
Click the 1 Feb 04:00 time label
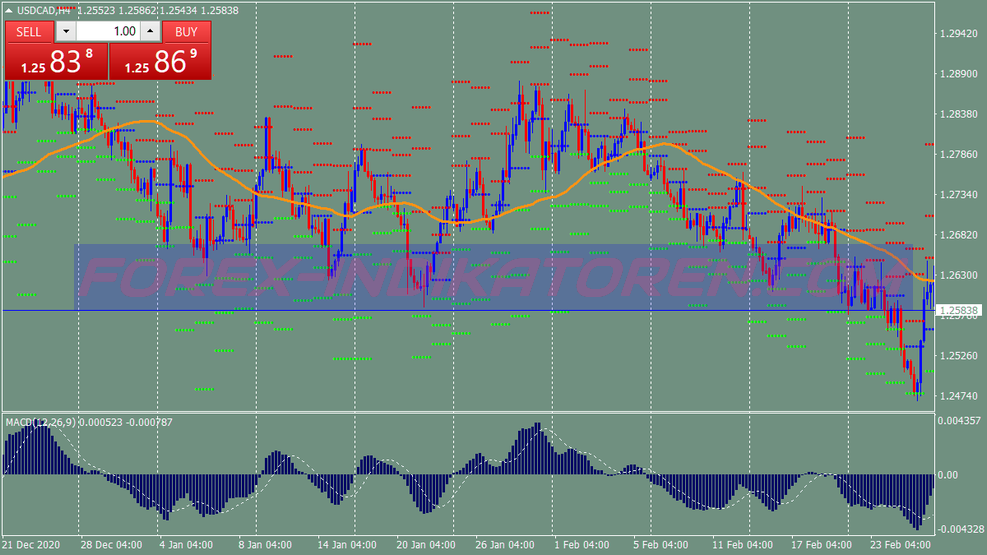pos(582,544)
